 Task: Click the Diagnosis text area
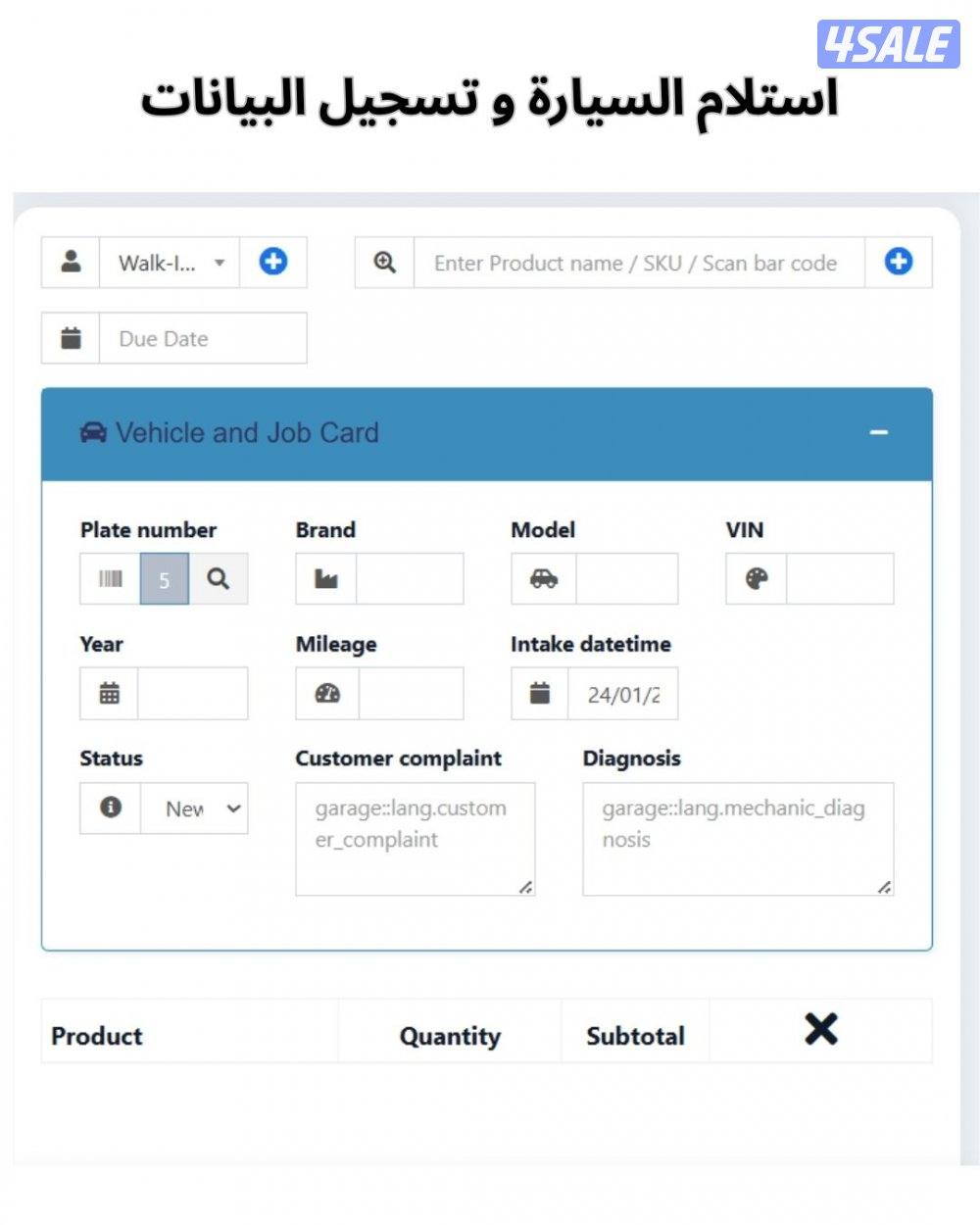pos(737,839)
